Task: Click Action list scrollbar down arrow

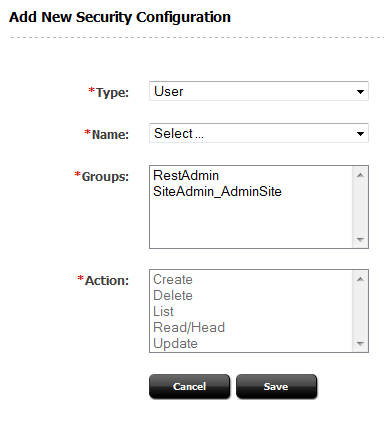Action: 360,343
